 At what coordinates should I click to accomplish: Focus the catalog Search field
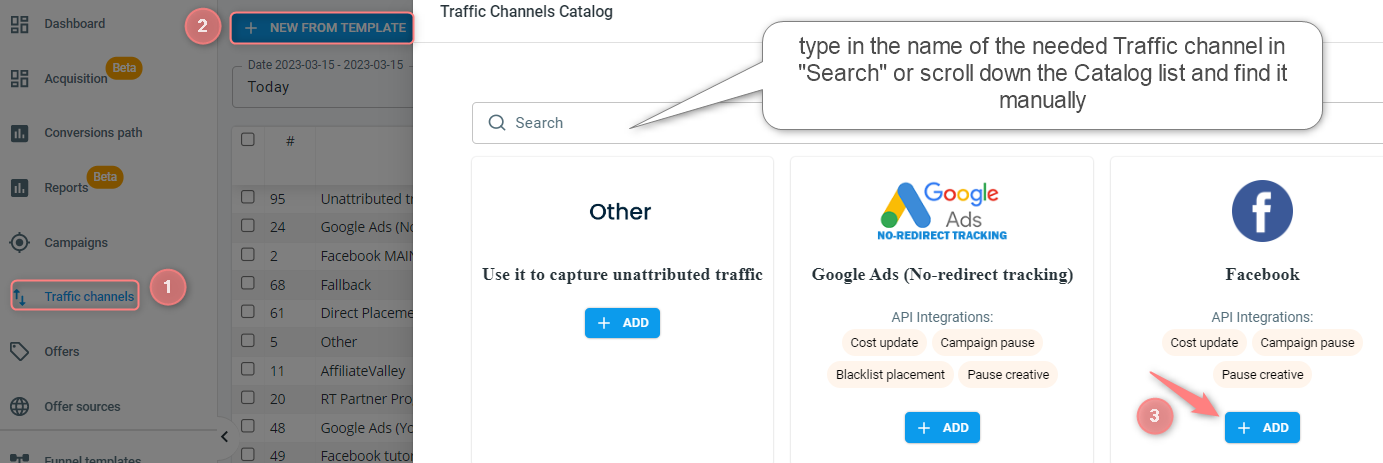point(620,123)
